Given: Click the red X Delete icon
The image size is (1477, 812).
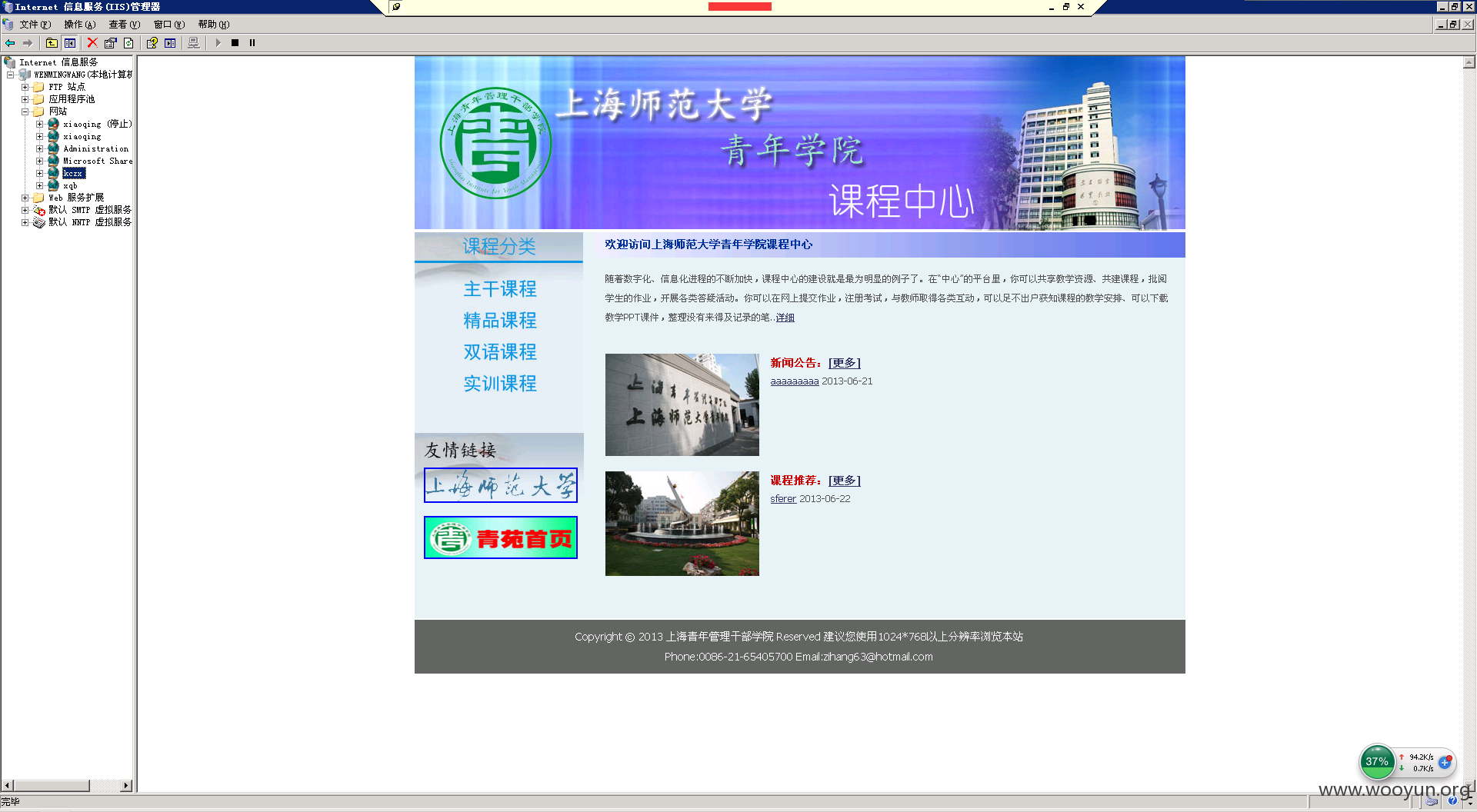Looking at the screenshot, I should pyautogui.click(x=92, y=43).
